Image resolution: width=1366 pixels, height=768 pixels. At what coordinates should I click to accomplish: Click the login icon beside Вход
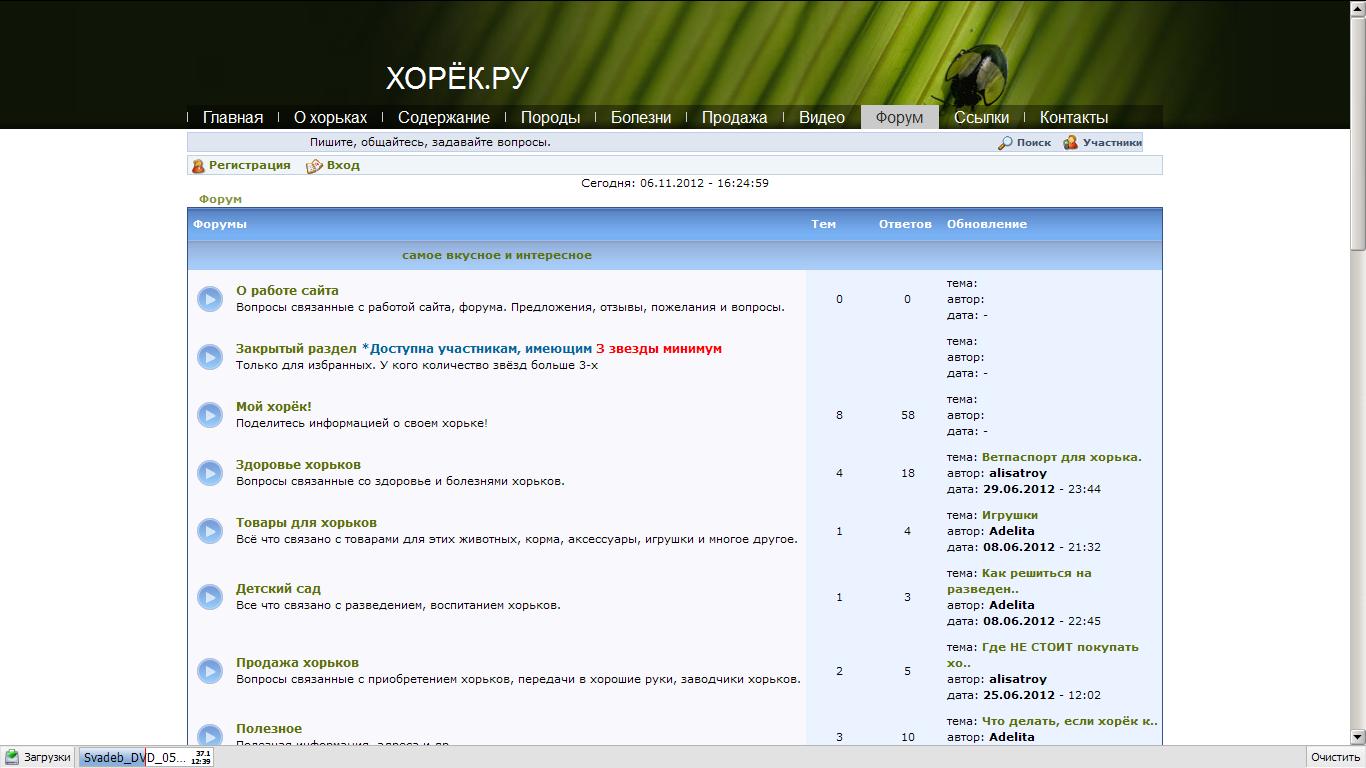pos(314,166)
